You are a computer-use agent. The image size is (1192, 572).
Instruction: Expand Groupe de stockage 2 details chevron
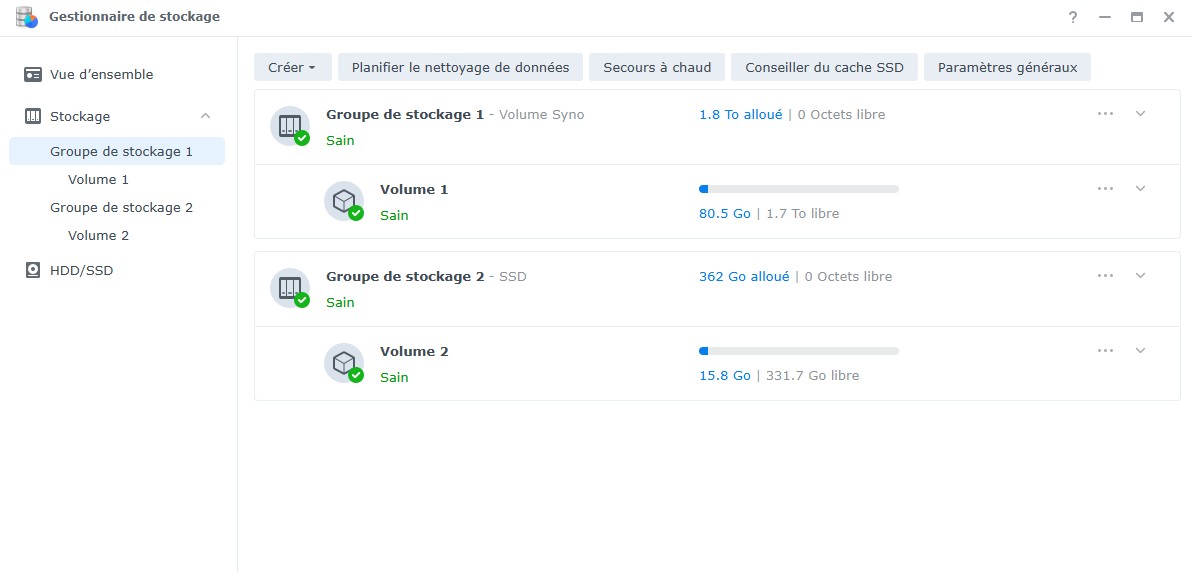pos(1140,275)
